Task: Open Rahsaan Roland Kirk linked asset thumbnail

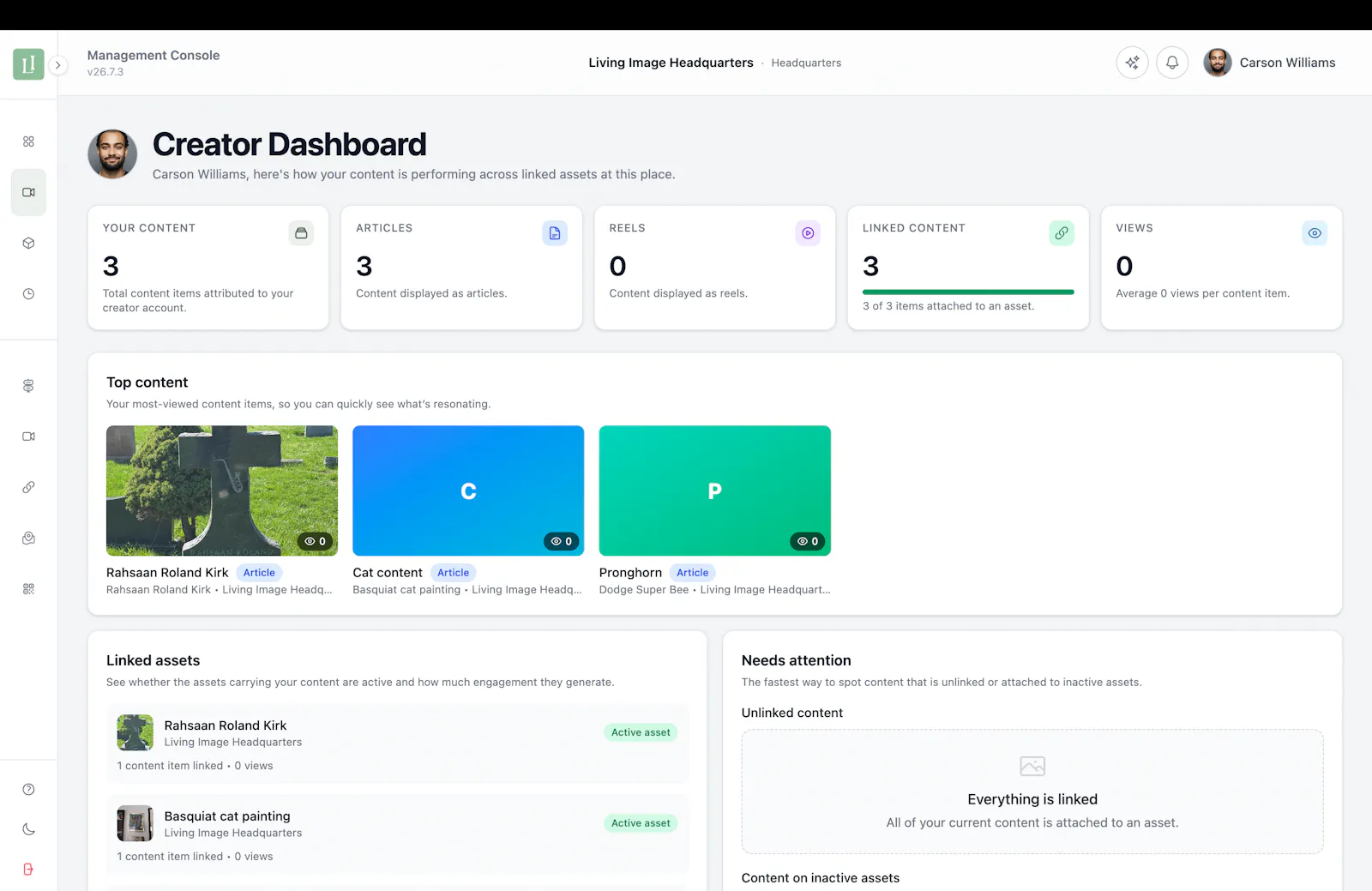Action: pyautogui.click(x=135, y=733)
